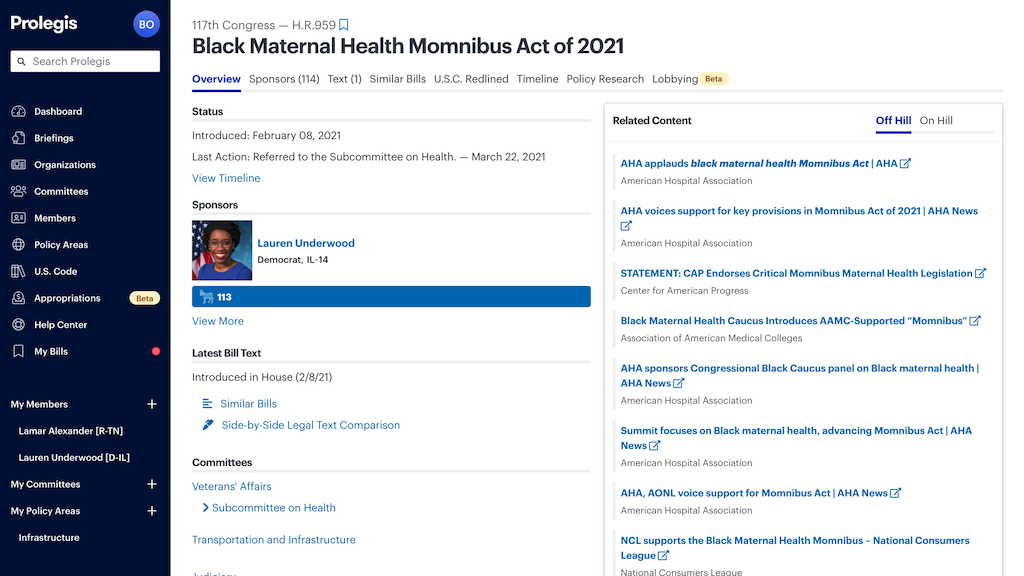Add a member with My Members plus
Screen dimensions: 1024x576
coord(152,404)
